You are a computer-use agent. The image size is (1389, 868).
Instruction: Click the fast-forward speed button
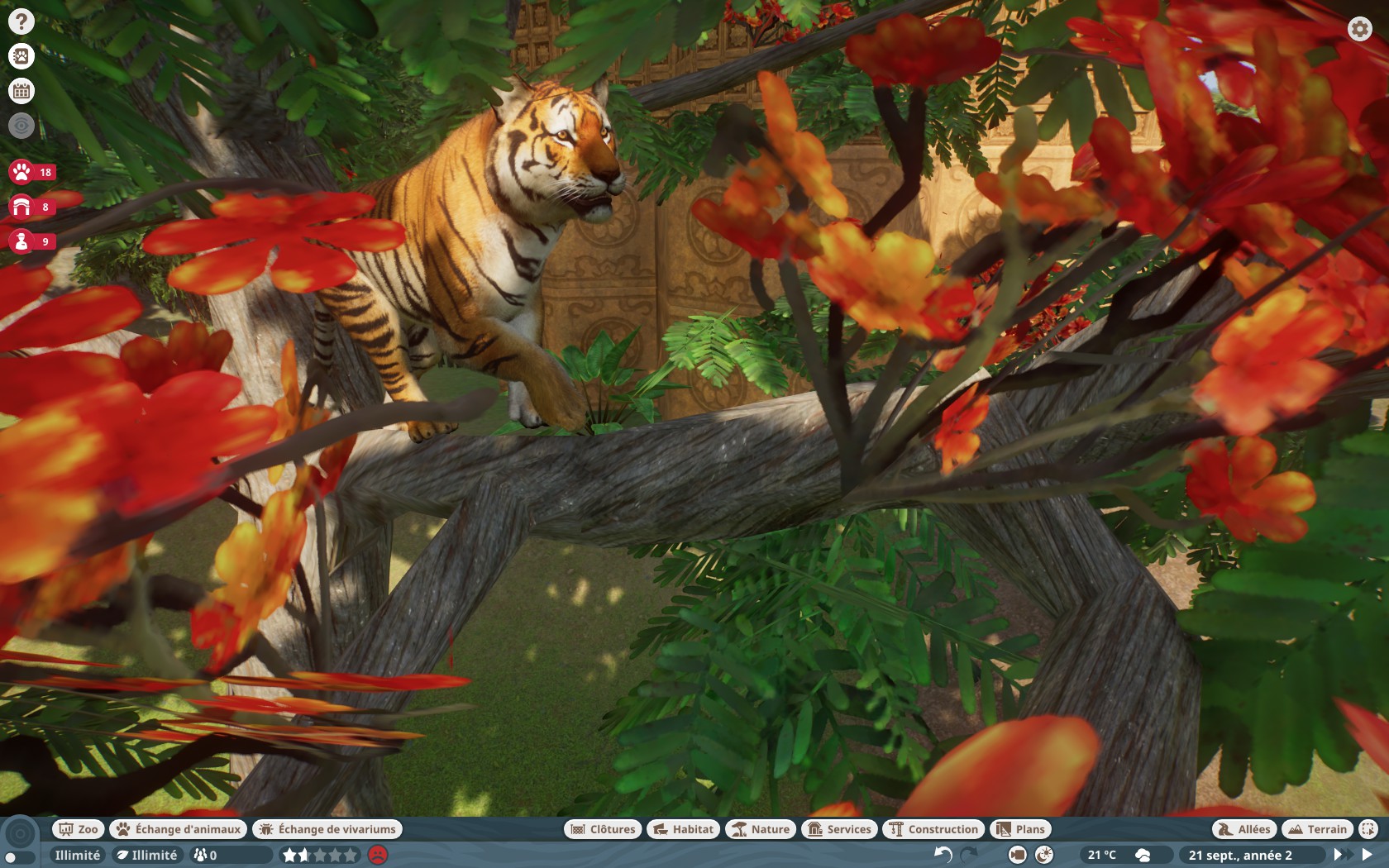pyautogui.click(x=1342, y=855)
